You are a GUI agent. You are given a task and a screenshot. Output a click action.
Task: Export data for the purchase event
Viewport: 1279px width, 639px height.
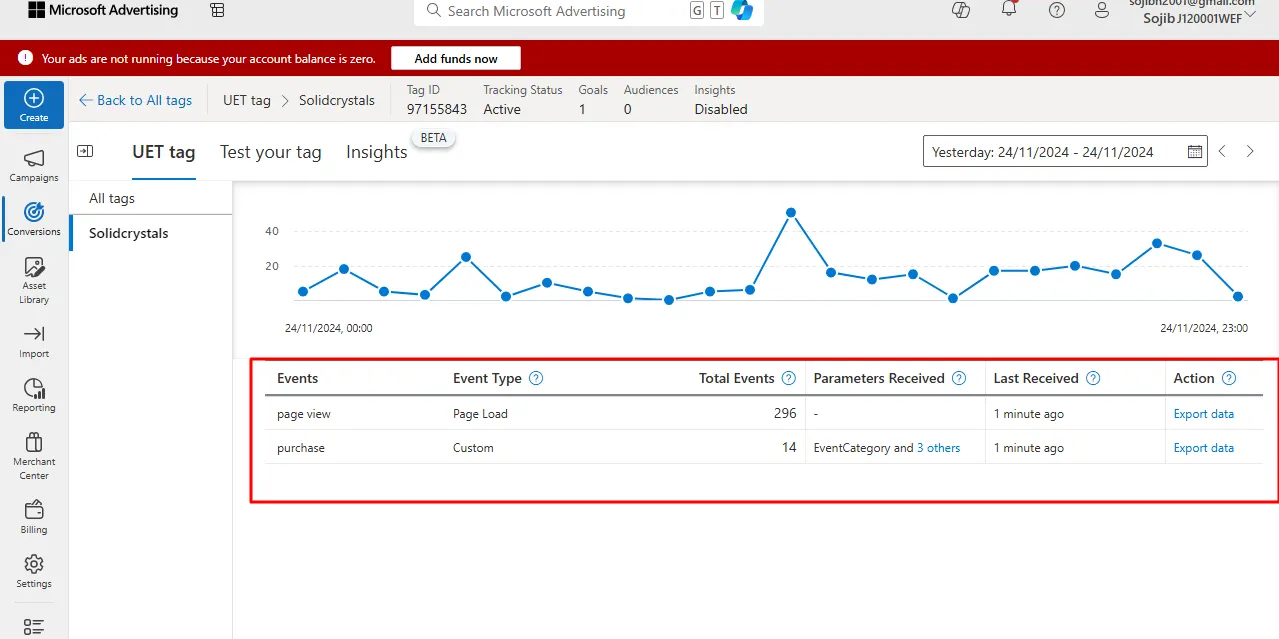coord(1204,448)
